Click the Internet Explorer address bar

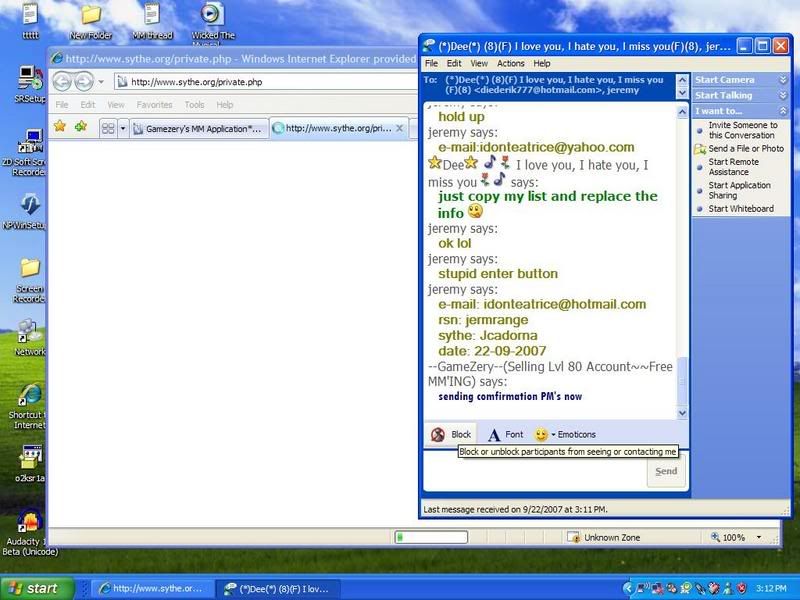pos(266,82)
